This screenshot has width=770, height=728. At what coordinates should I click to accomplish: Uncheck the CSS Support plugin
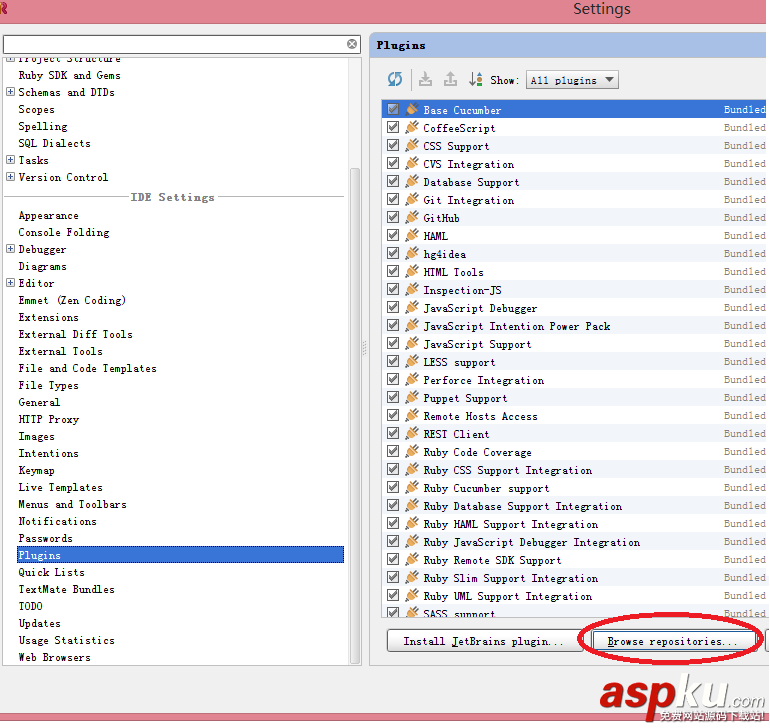point(393,145)
